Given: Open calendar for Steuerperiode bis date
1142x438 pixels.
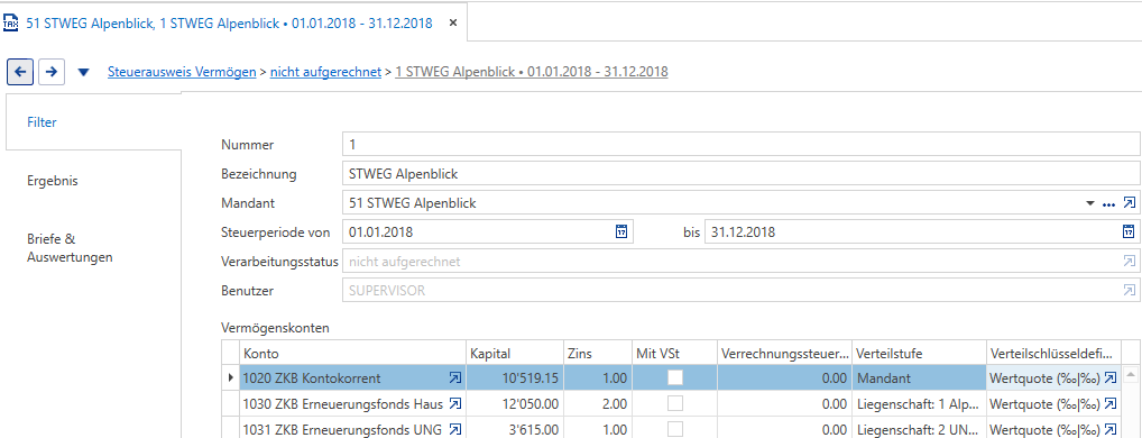Looking at the screenshot, I should point(1127,232).
